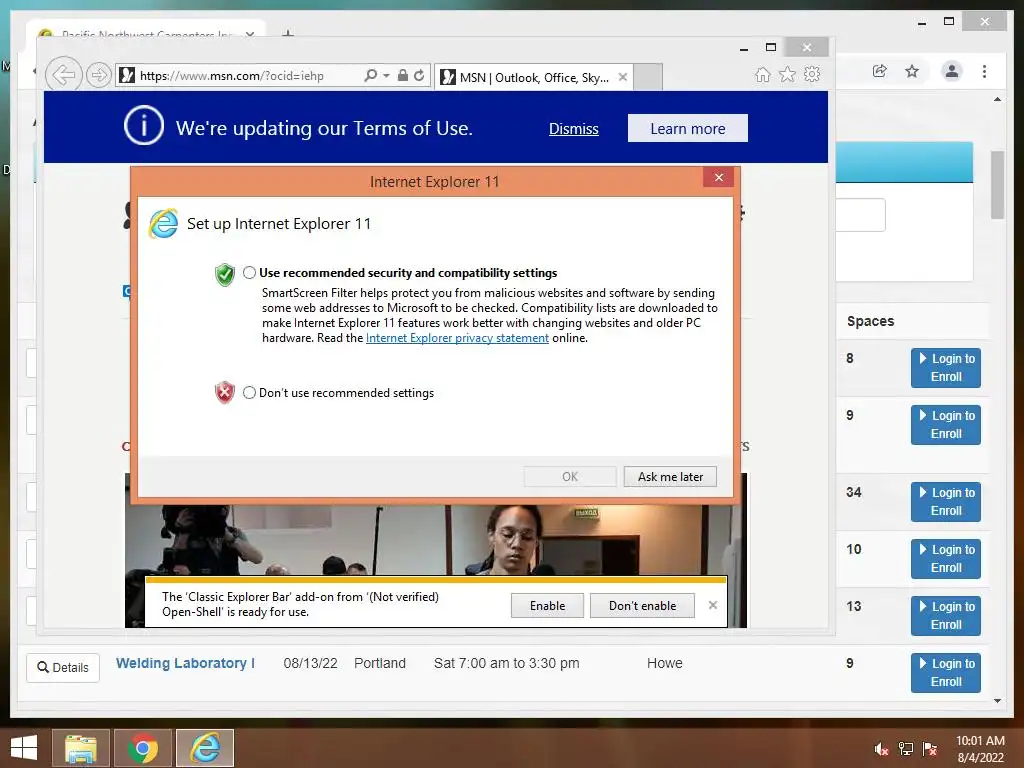This screenshot has width=1024, height=768.
Task: Click the Chrome page scrollbar thumb
Action: (997, 185)
